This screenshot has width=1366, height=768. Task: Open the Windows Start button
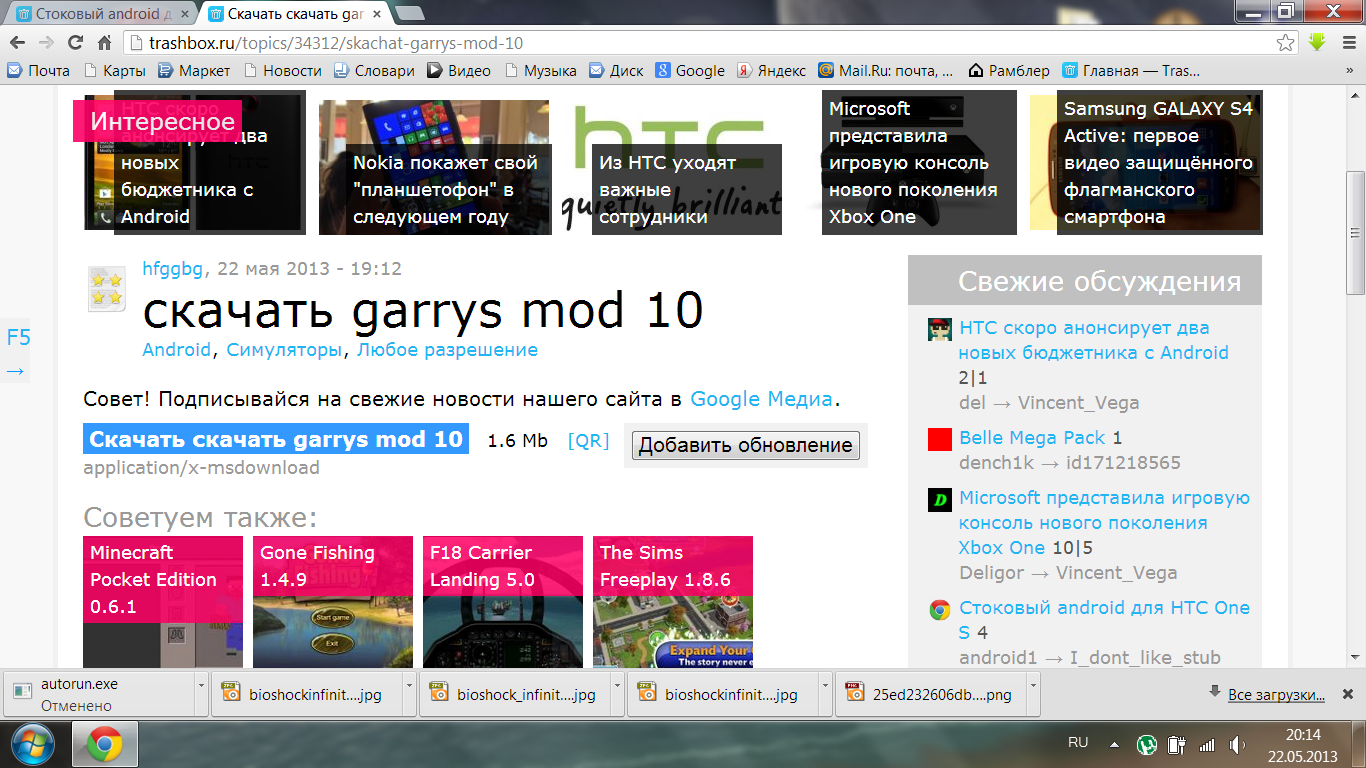pos(31,745)
